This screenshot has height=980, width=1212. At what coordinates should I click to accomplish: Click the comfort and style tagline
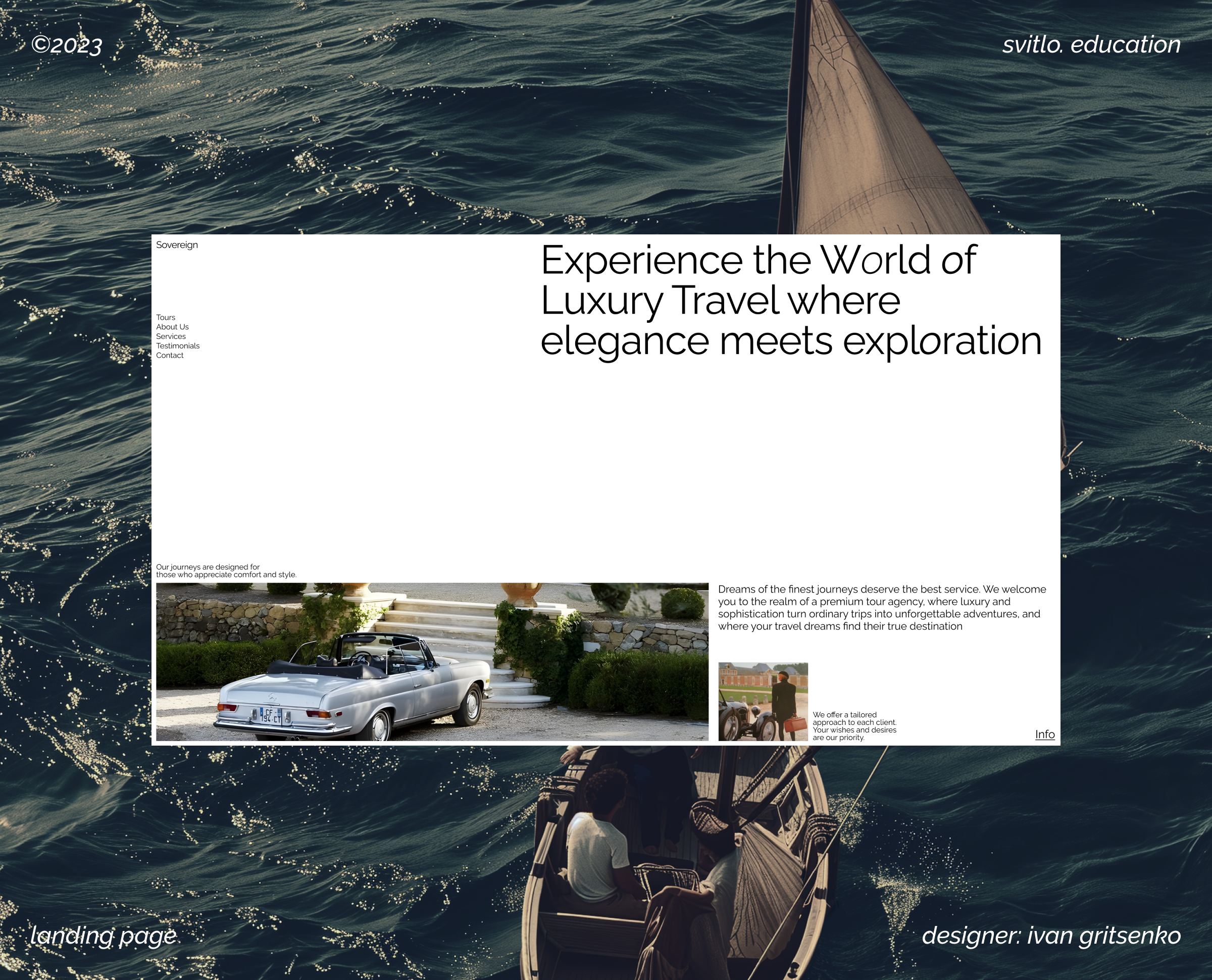226,570
